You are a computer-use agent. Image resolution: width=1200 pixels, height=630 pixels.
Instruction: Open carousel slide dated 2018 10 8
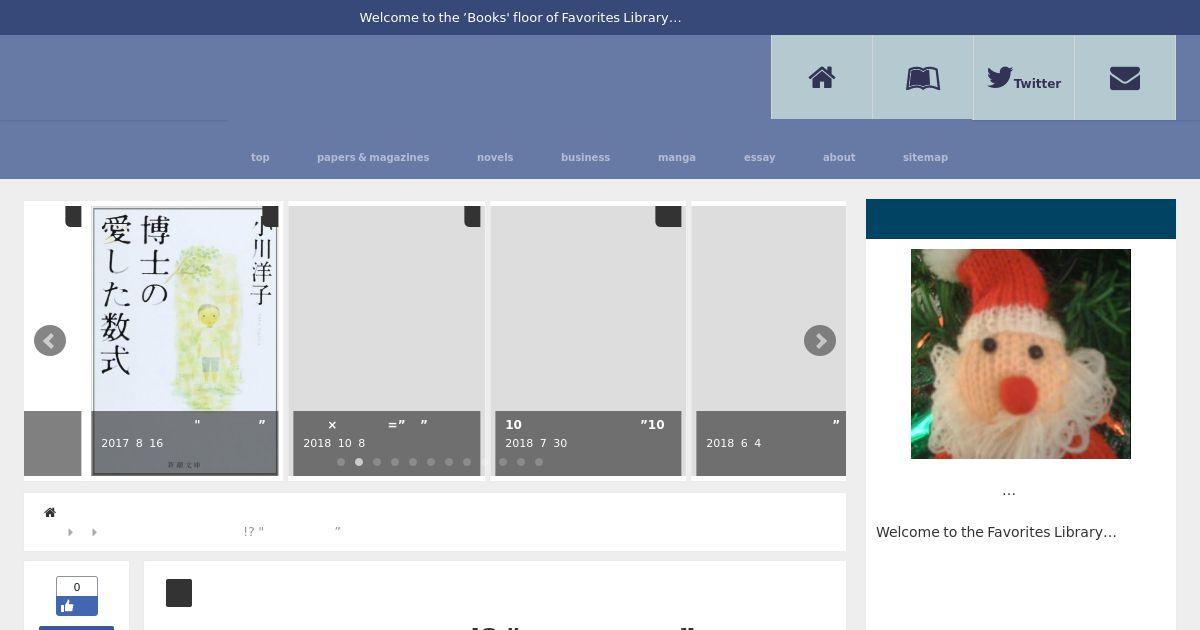click(x=387, y=341)
